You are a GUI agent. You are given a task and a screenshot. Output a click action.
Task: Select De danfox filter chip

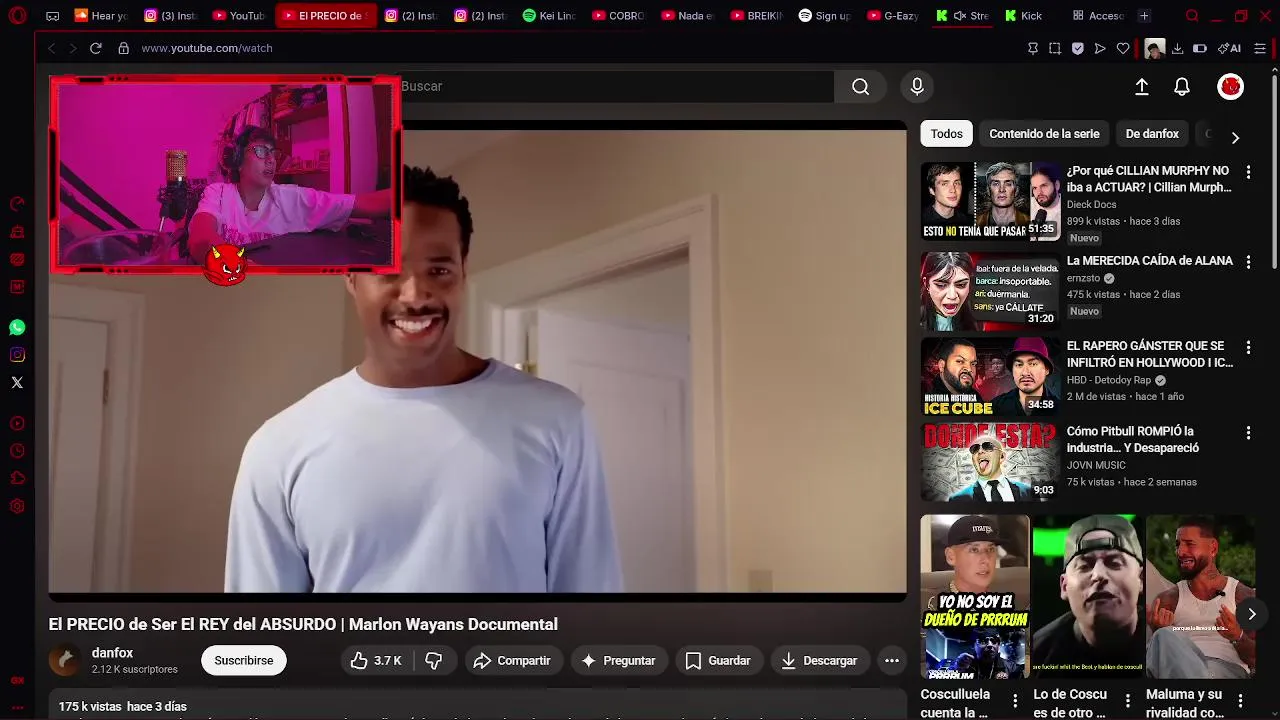pos(1152,134)
